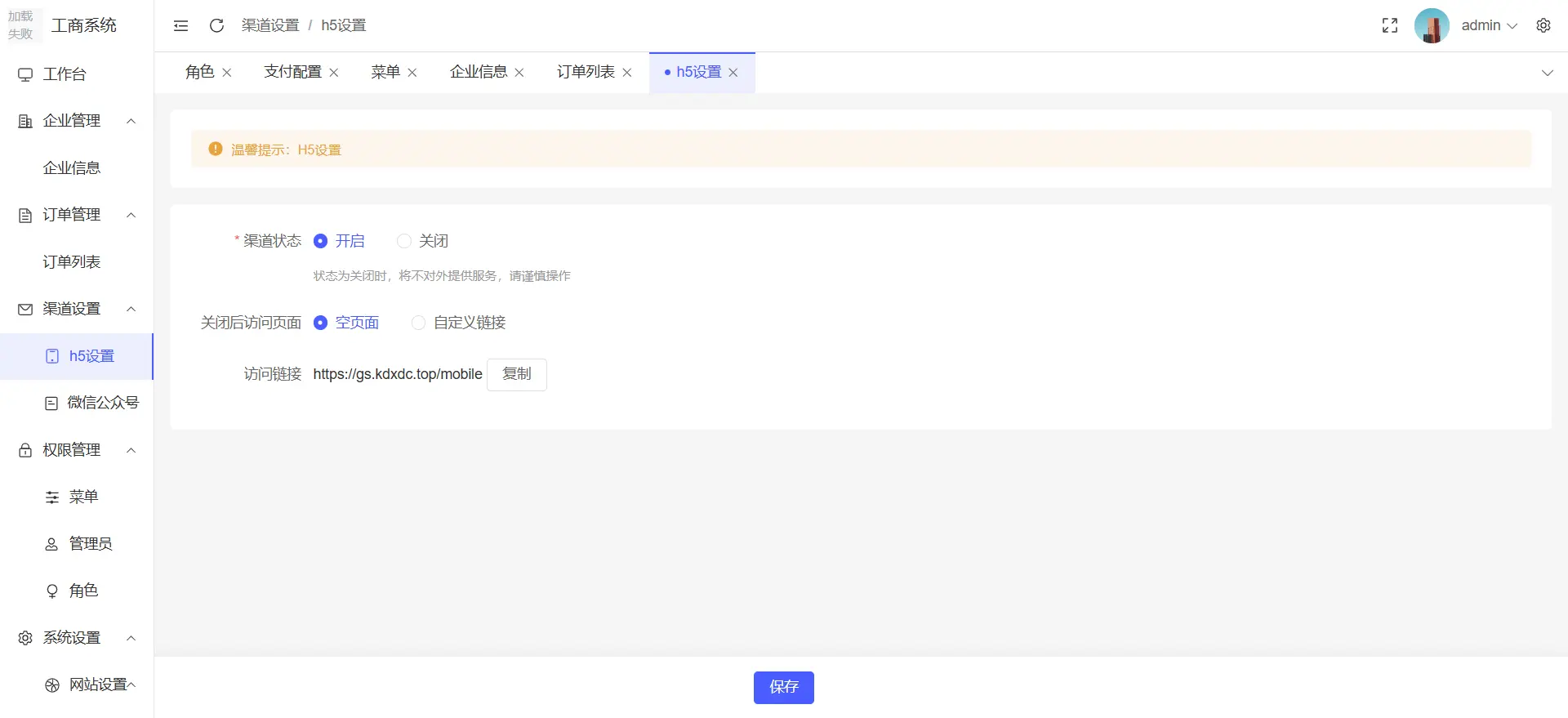This screenshot has height=718, width=1568.
Task: Click the h5设置 sidebar phone icon
Action: pyautogui.click(x=52, y=356)
